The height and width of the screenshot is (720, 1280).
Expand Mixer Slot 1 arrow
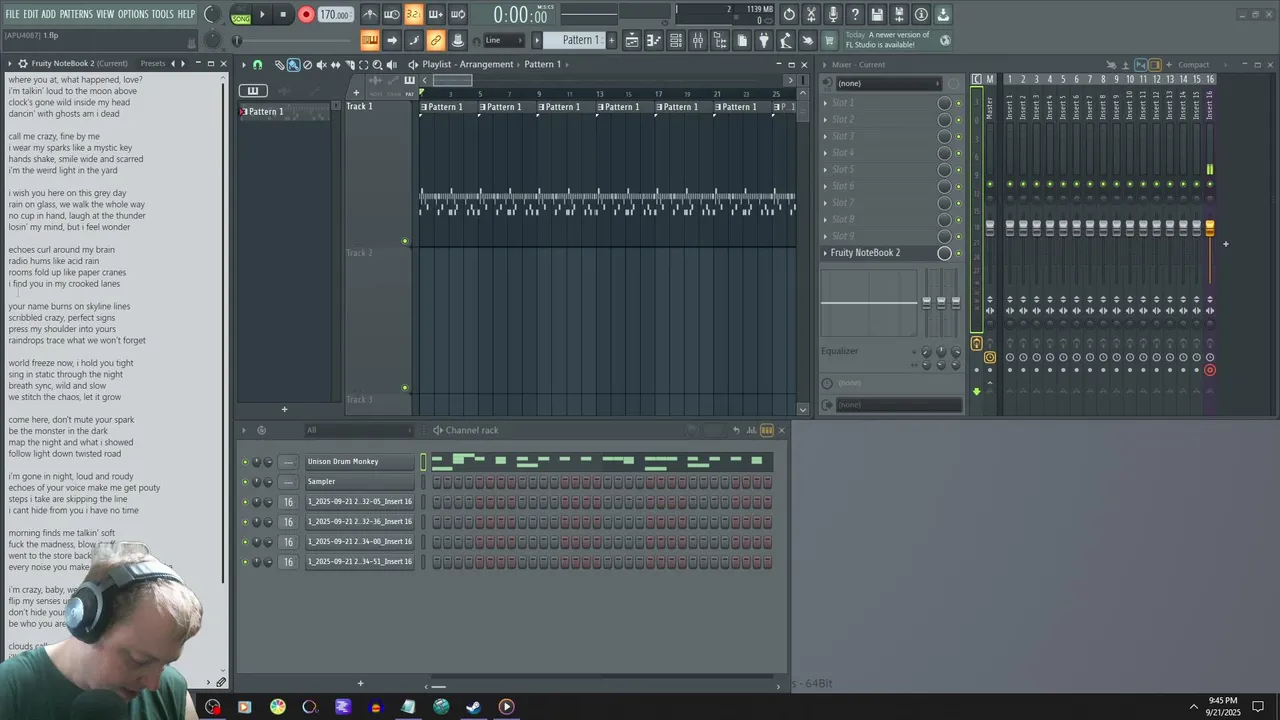(x=825, y=103)
